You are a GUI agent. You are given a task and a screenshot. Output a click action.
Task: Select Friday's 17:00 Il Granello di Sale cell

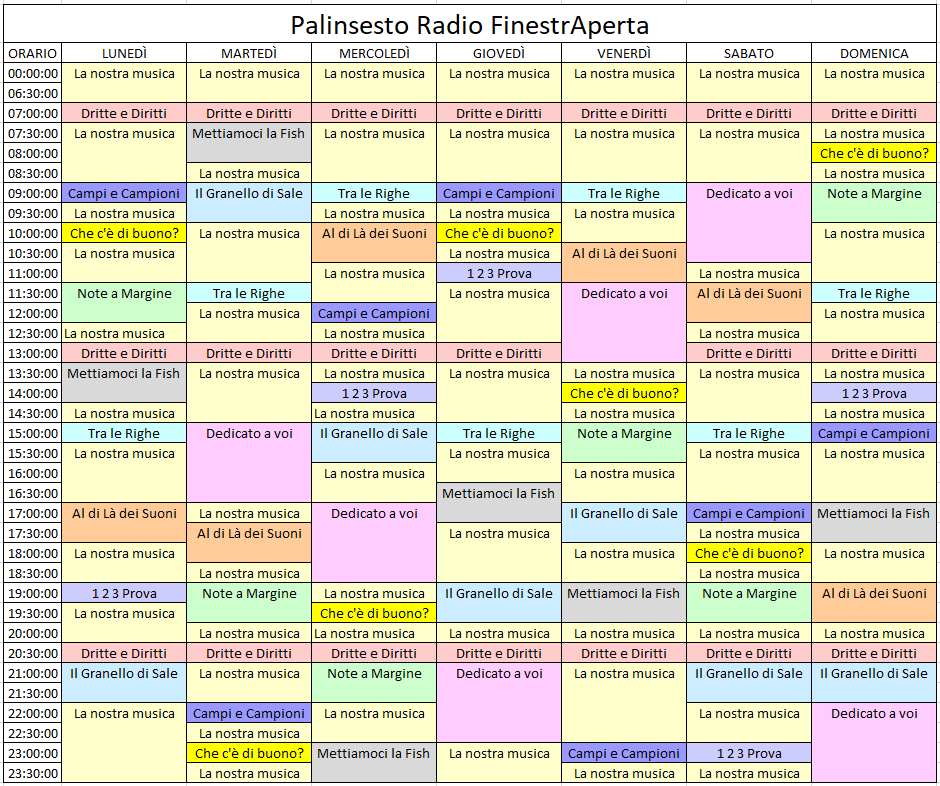[x=624, y=523]
